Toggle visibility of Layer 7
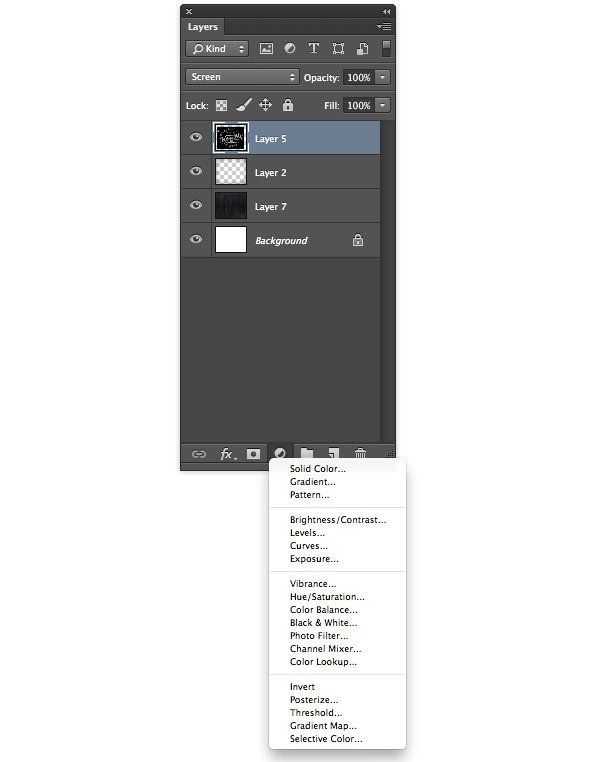Image resolution: width=600 pixels, height=762 pixels. 196,205
